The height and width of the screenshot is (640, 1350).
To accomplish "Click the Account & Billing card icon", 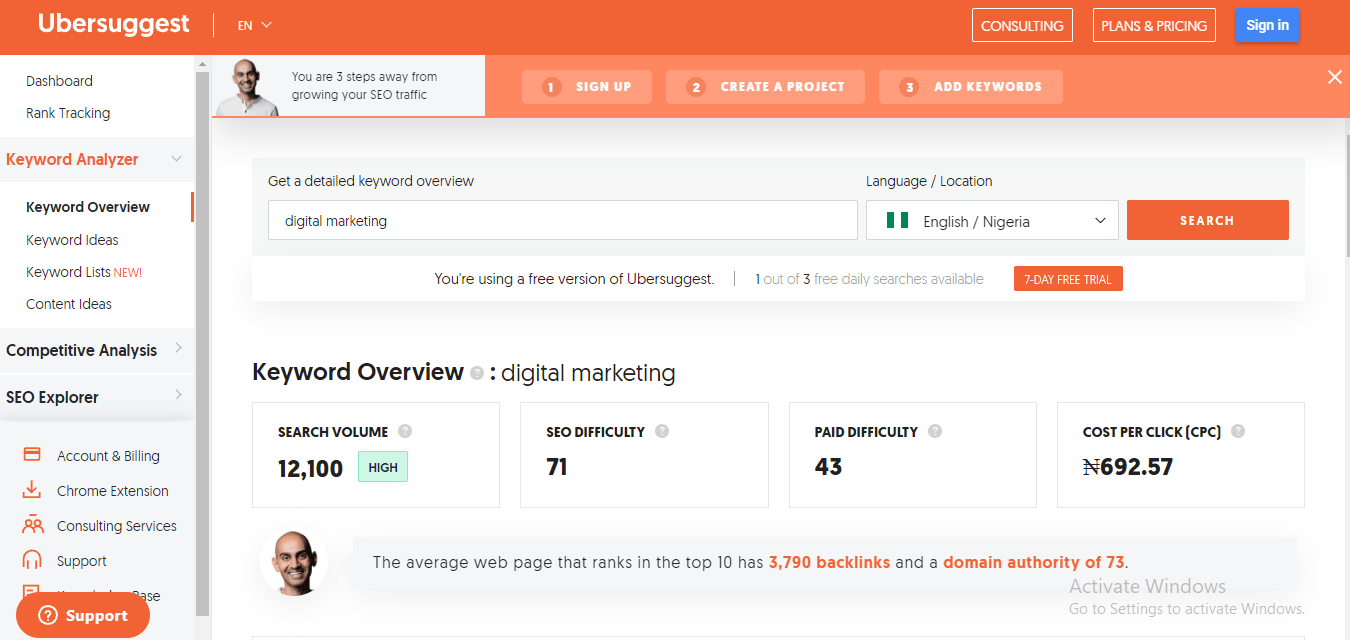I will pyautogui.click(x=32, y=455).
